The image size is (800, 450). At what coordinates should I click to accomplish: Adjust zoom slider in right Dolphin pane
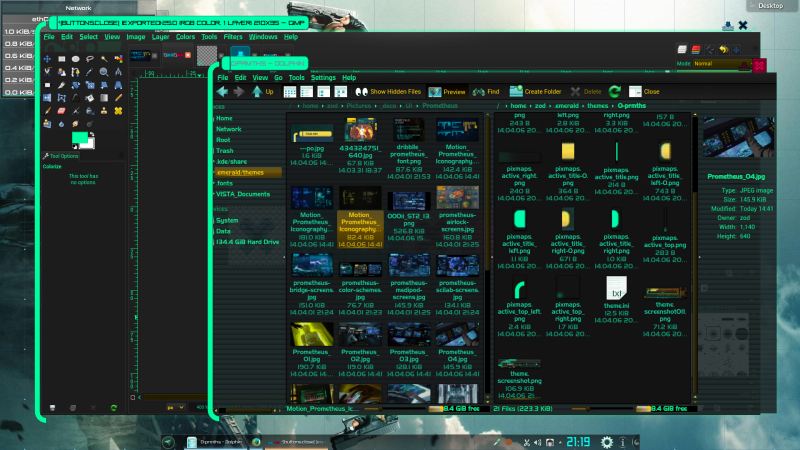603,409
